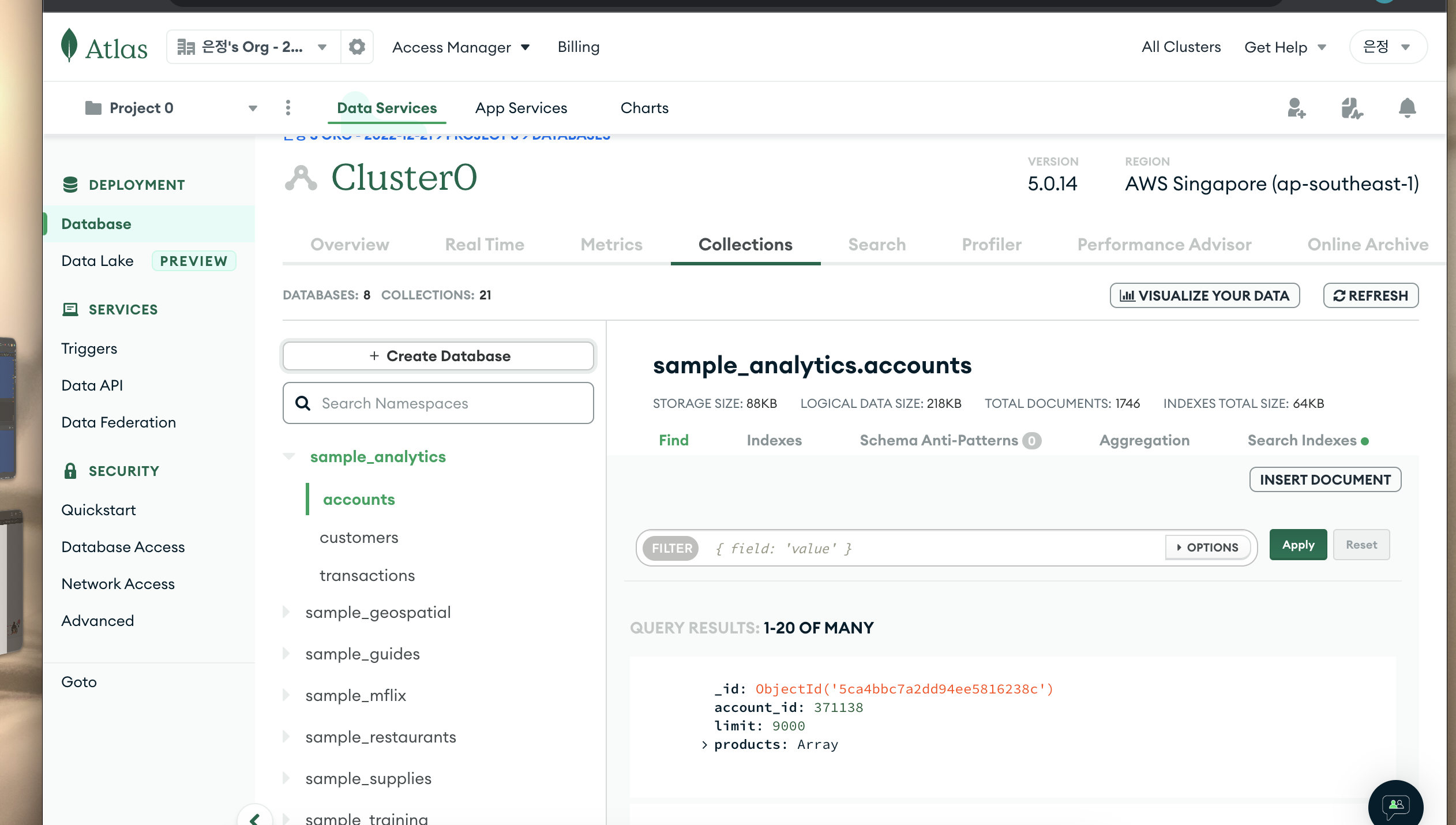This screenshot has width=1456, height=825.
Task: Expand the sample_geospatial database
Action: [286, 612]
